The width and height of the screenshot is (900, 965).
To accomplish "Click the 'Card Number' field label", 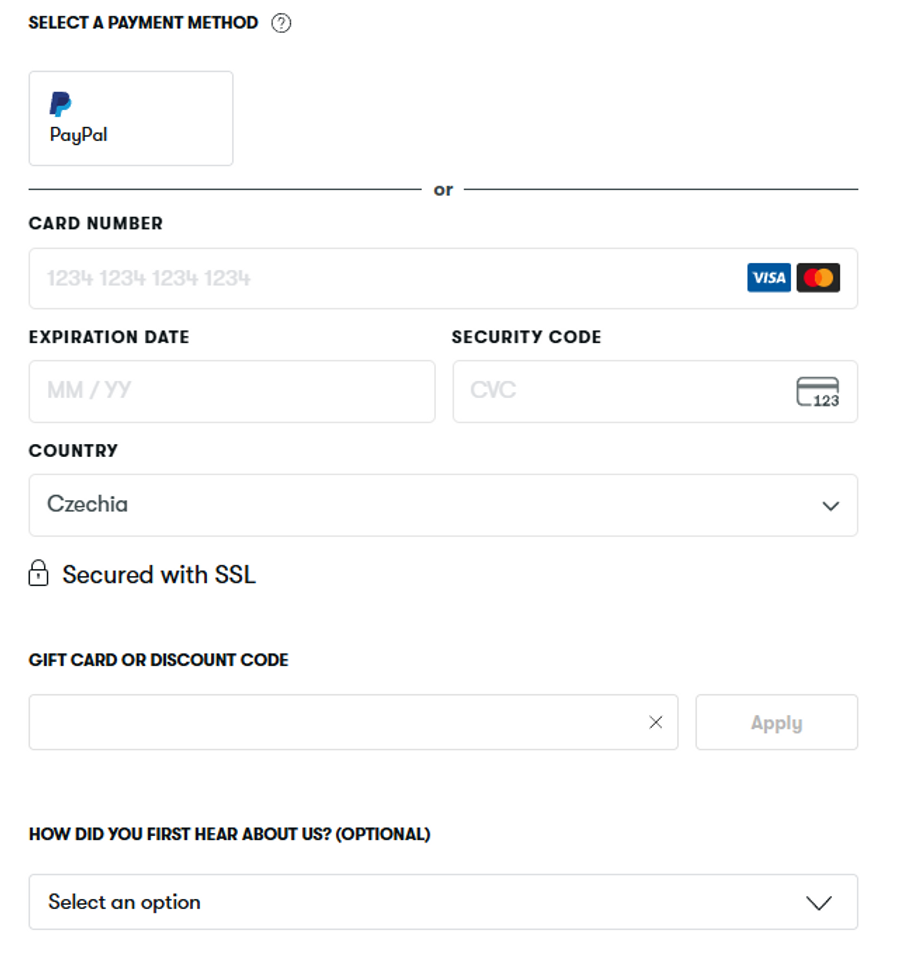I will [x=96, y=224].
